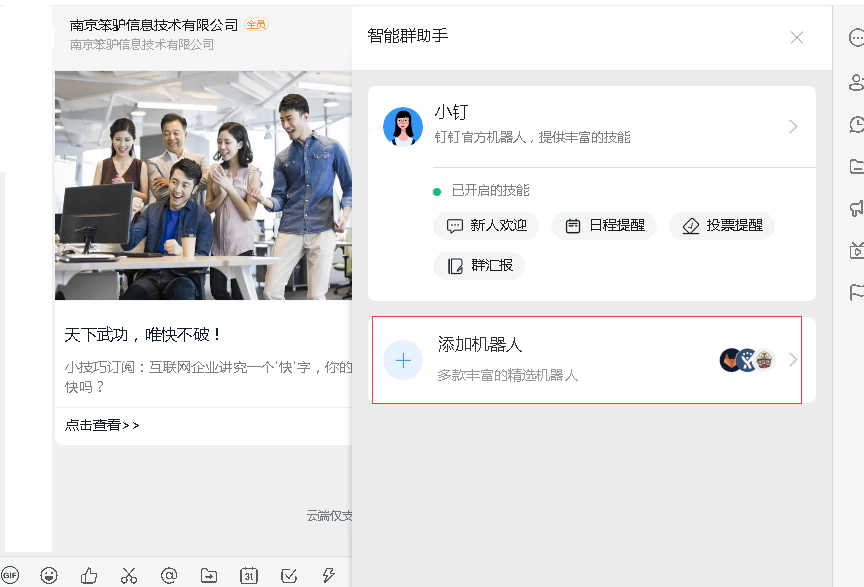Open the 群汇报 skill
Screen dimensions: 864x587
point(479,266)
